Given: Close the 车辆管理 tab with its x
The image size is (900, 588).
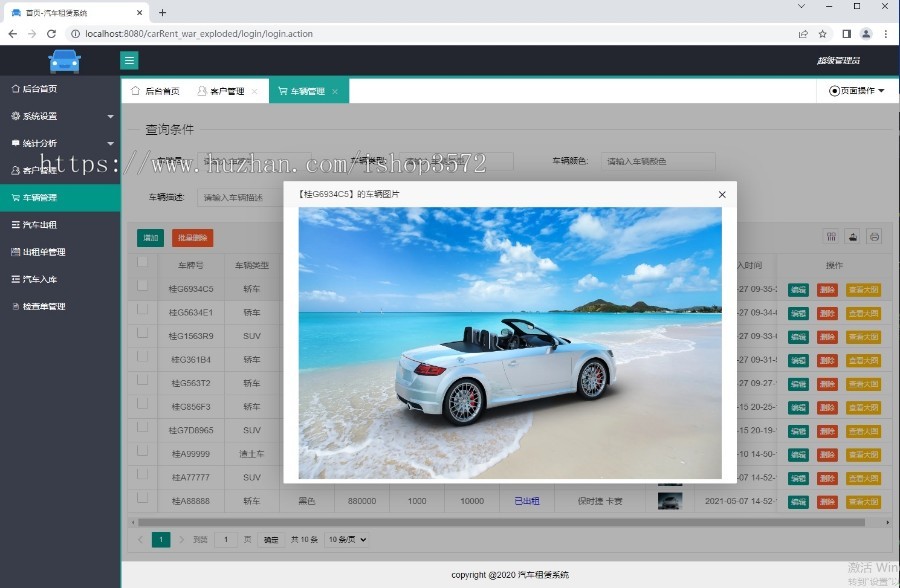Looking at the screenshot, I should pos(335,91).
